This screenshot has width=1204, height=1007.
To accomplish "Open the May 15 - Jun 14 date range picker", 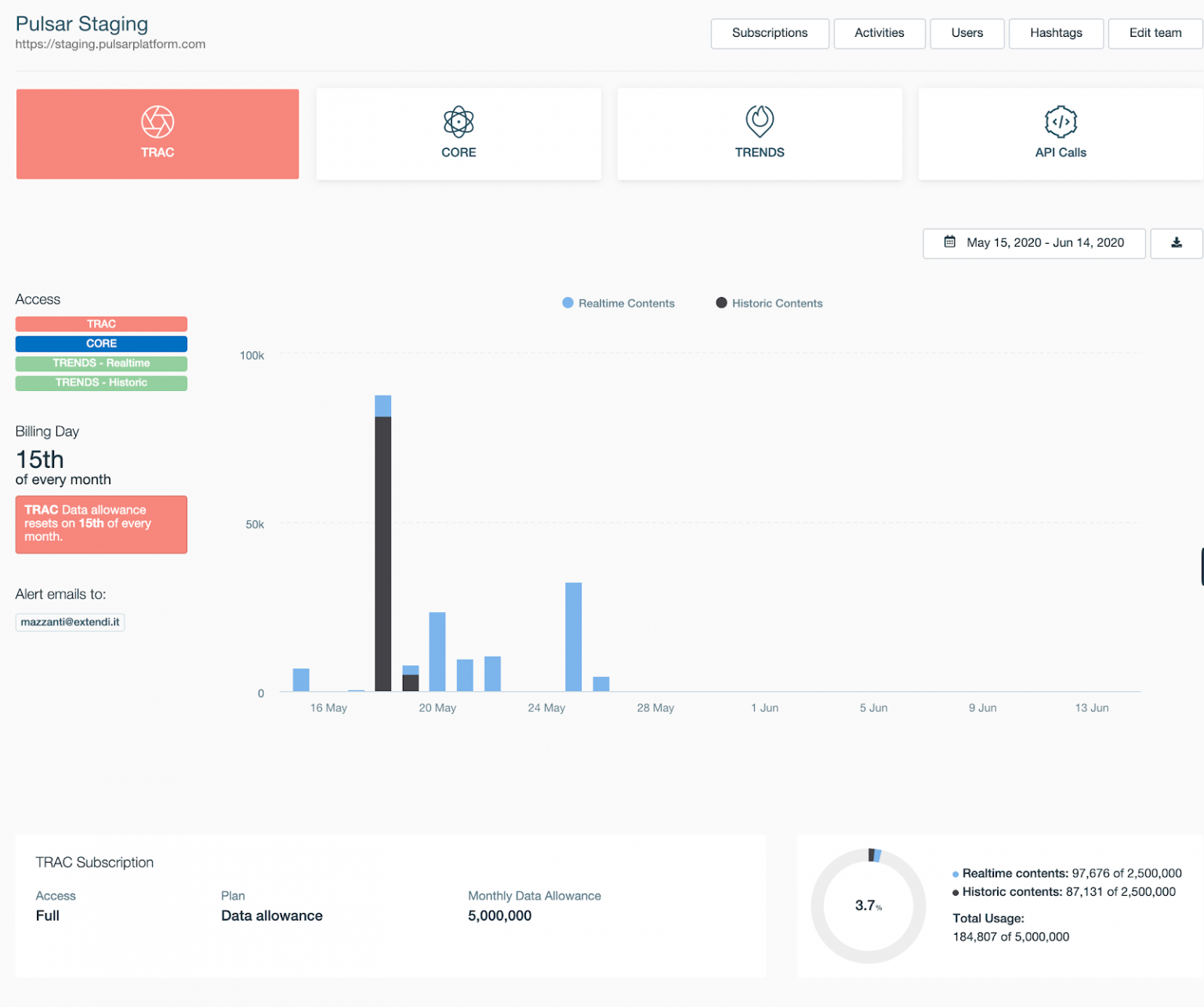I will pyautogui.click(x=1034, y=243).
